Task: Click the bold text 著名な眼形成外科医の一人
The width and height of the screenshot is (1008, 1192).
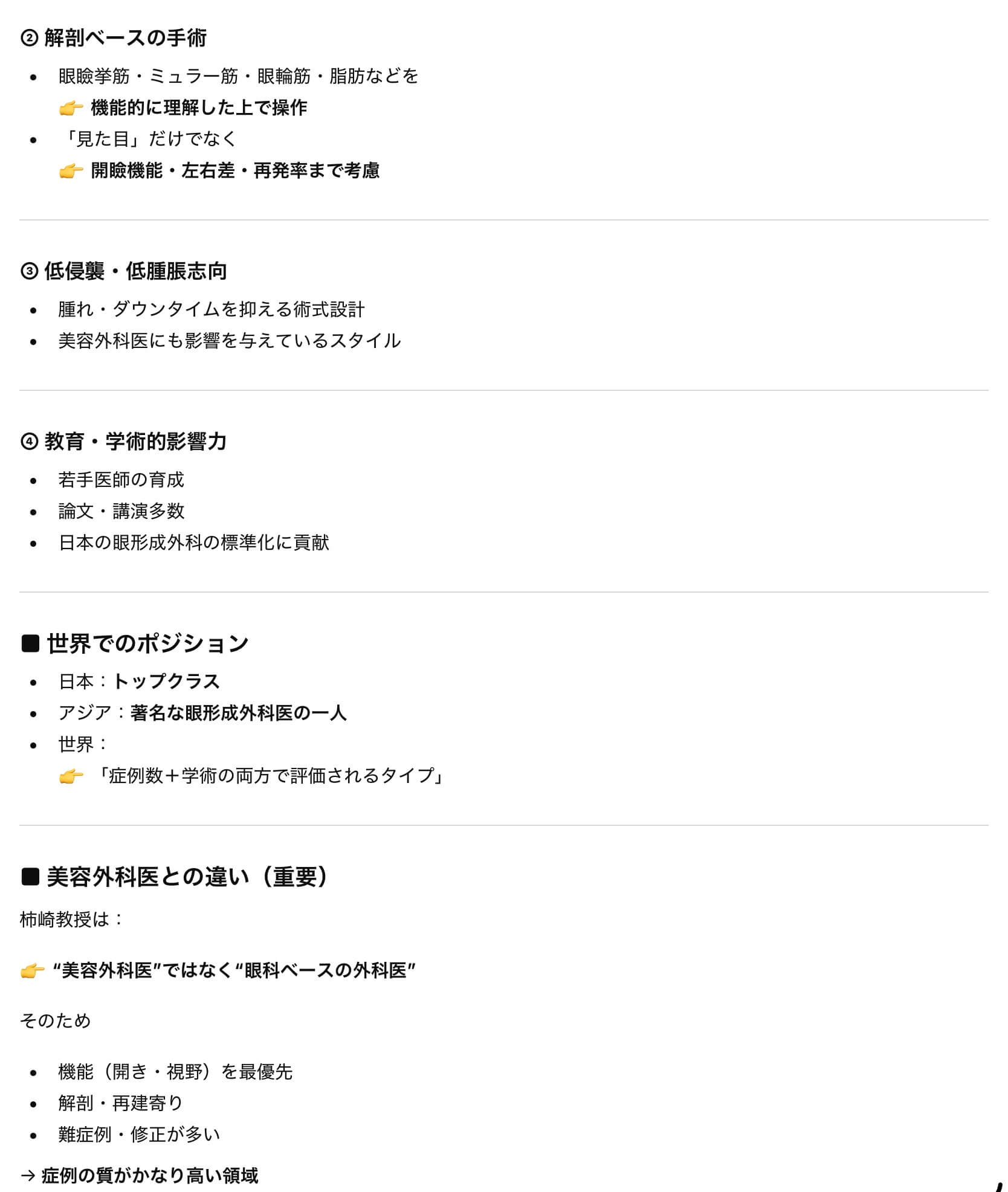Action: point(238,713)
